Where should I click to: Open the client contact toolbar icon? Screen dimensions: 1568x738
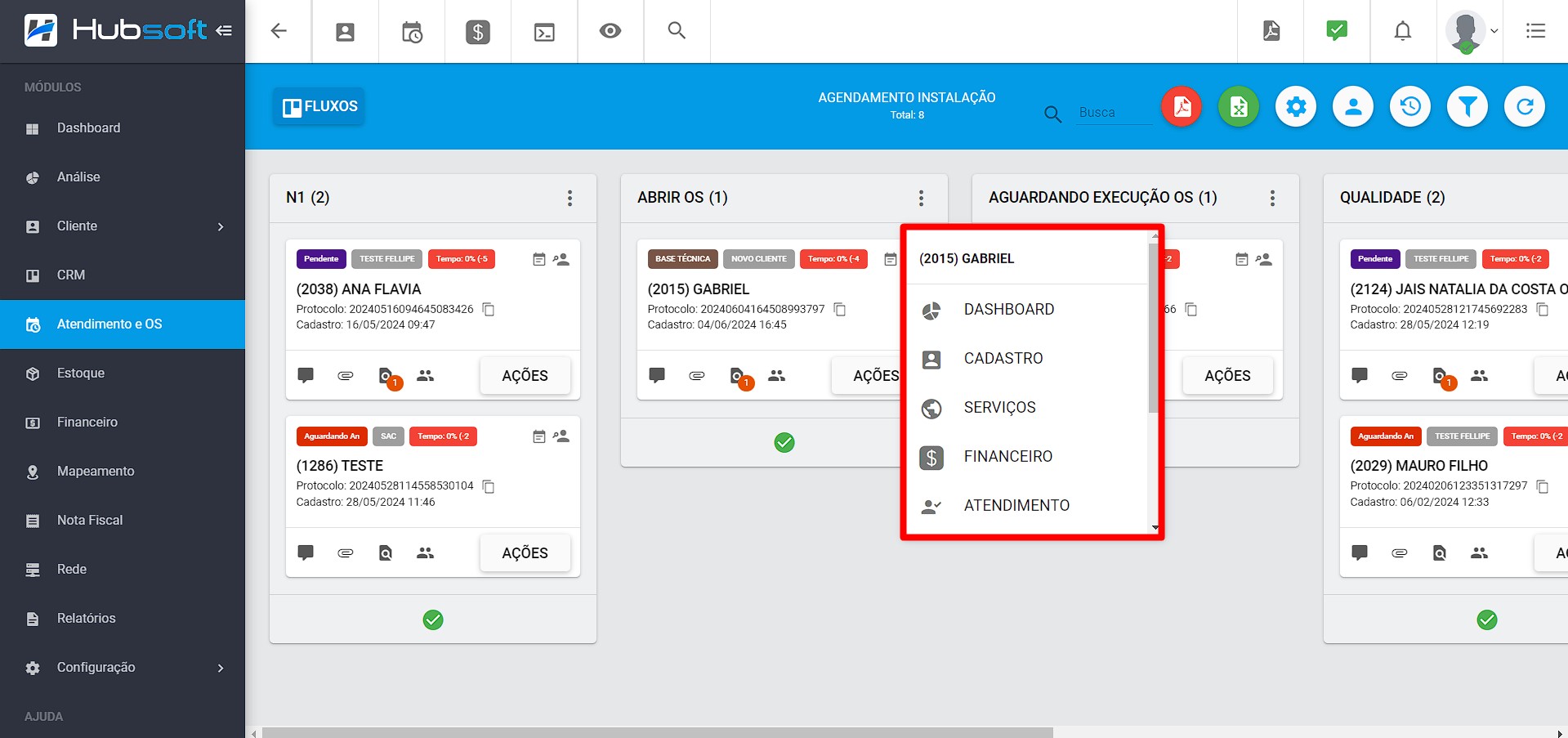click(346, 32)
